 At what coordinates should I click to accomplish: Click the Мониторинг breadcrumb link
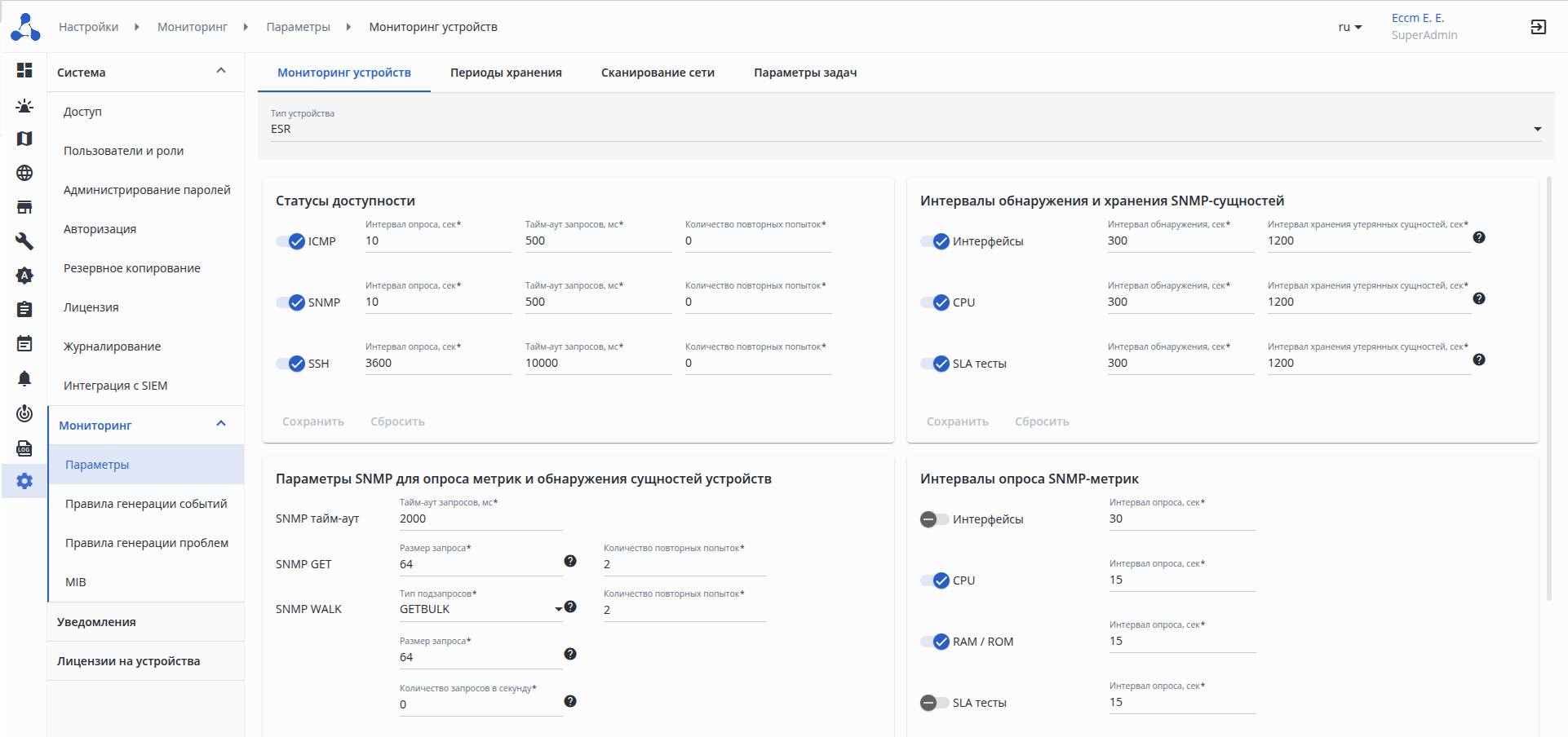coord(193,27)
